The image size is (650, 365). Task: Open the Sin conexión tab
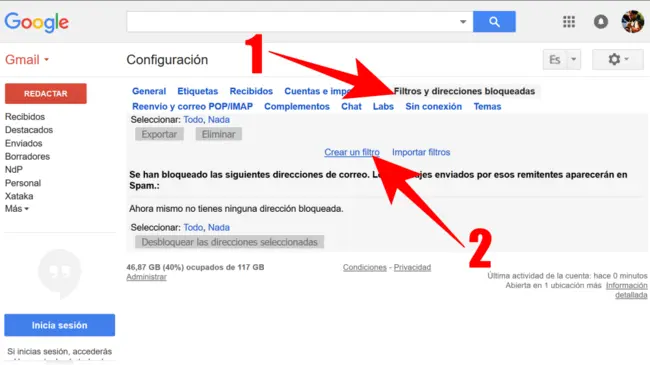click(434, 107)
